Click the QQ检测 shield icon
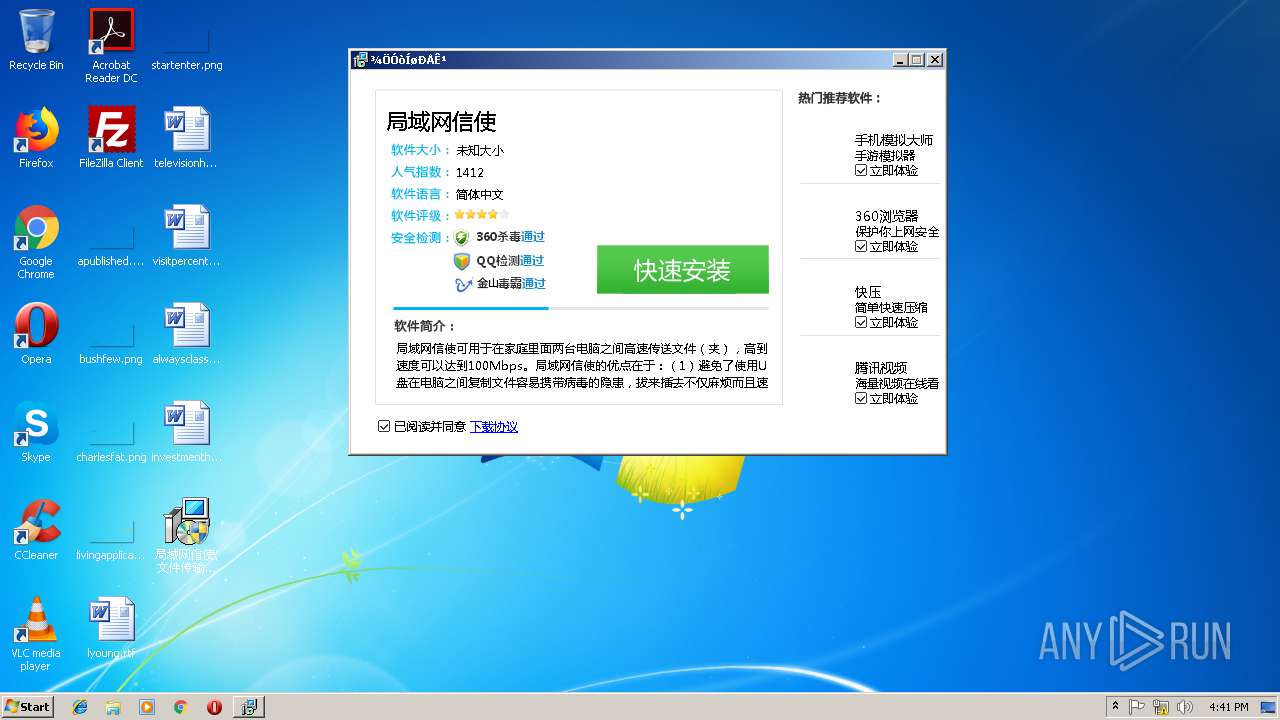The image size is (1280, 720). pos(461,261)
